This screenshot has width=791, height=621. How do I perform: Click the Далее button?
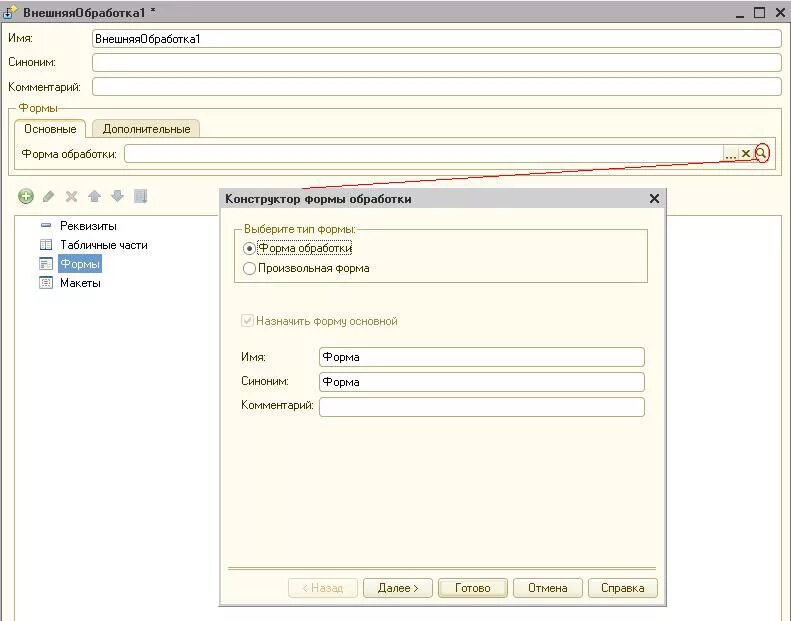398,588
